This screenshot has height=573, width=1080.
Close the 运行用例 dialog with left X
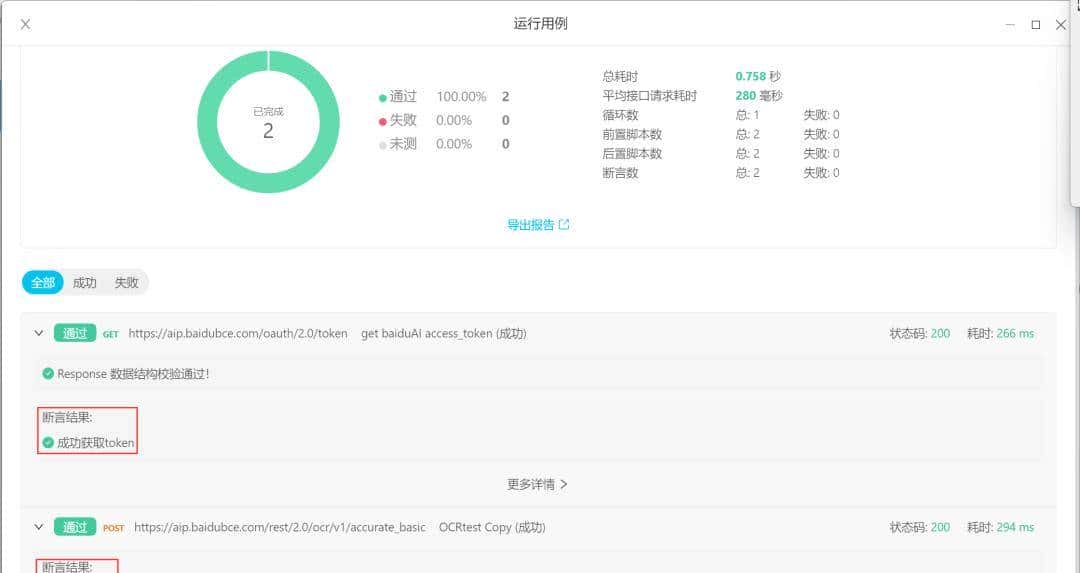pos(25,24)
